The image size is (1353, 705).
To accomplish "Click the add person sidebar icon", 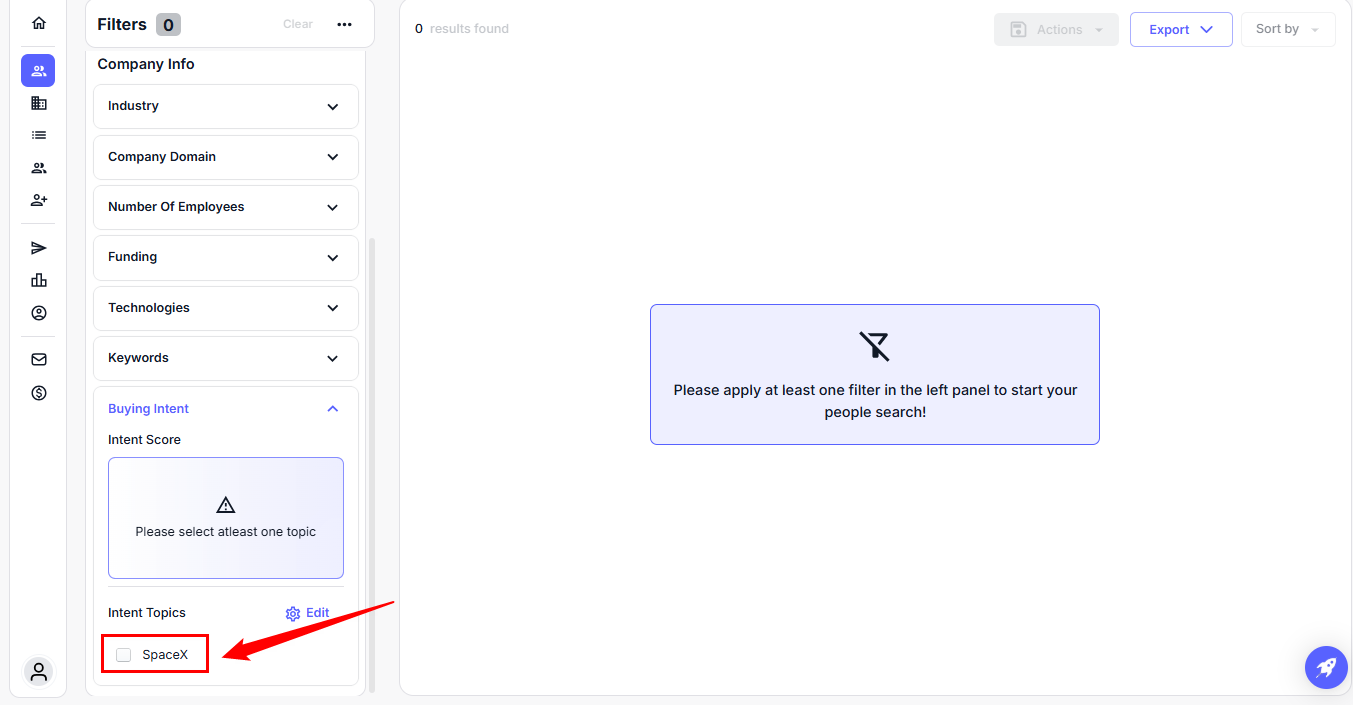I will pyautogui.click(x=39, y=200).
